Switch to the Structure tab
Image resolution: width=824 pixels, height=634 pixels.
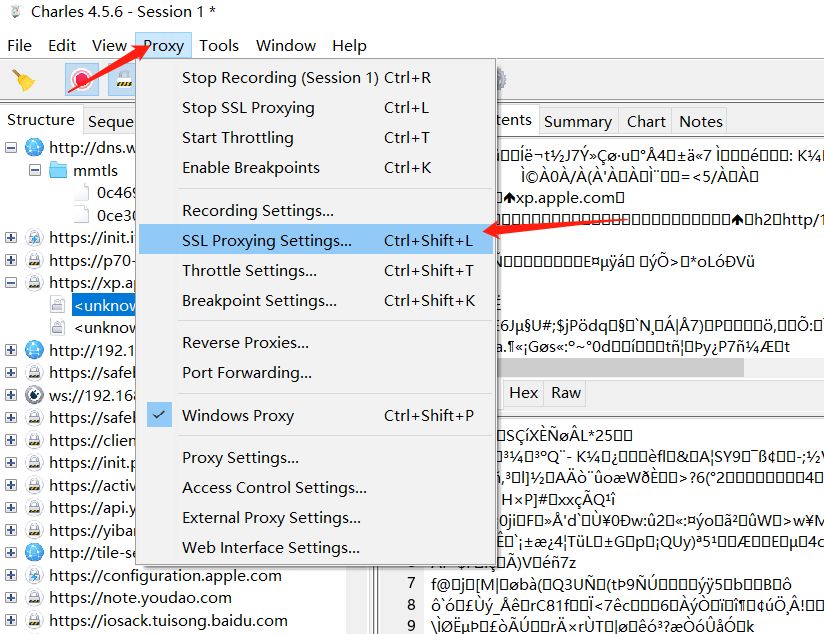[x=41, y=120]
